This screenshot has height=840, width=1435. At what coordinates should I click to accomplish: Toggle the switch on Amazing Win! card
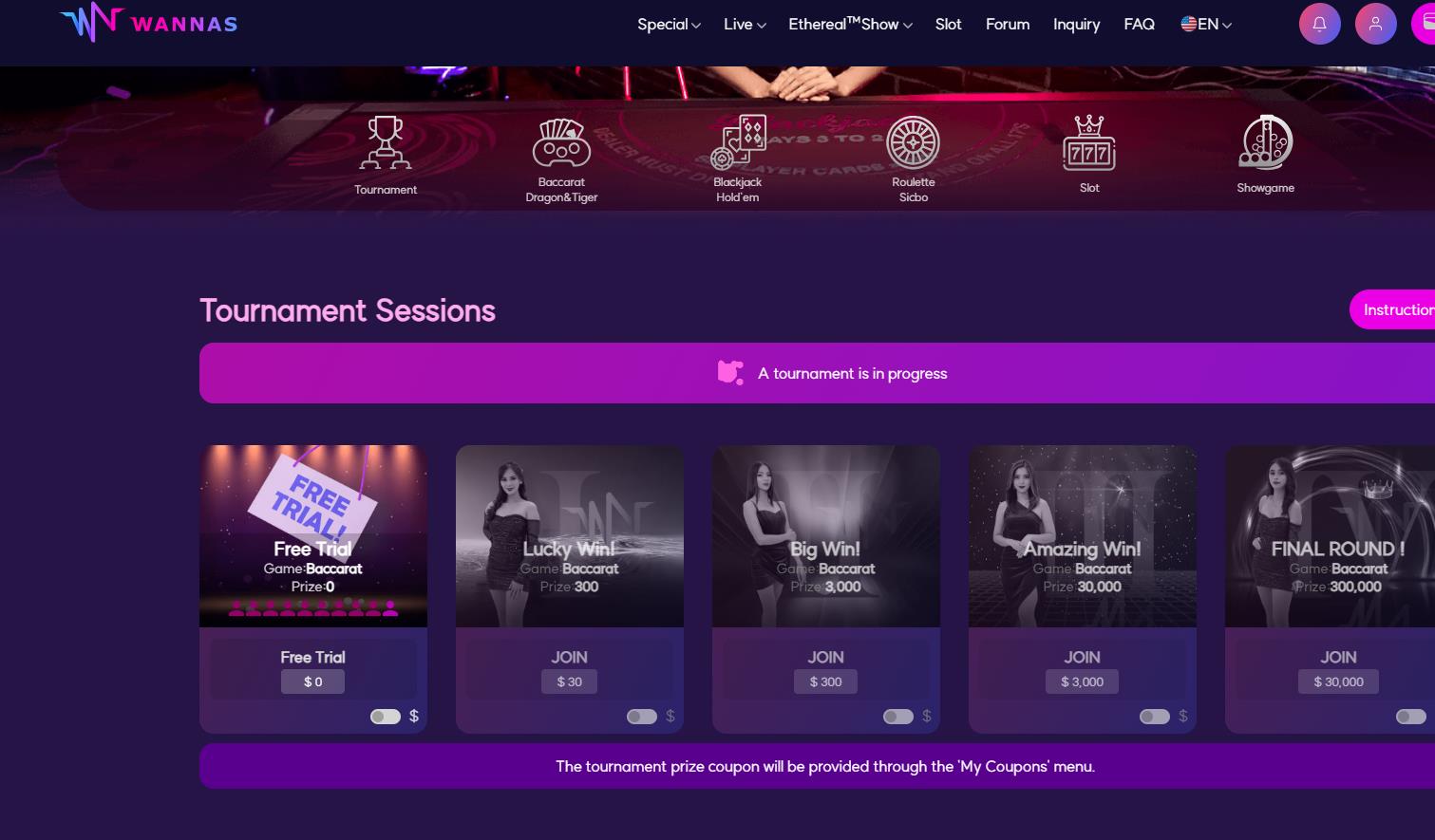point(1155,717)
